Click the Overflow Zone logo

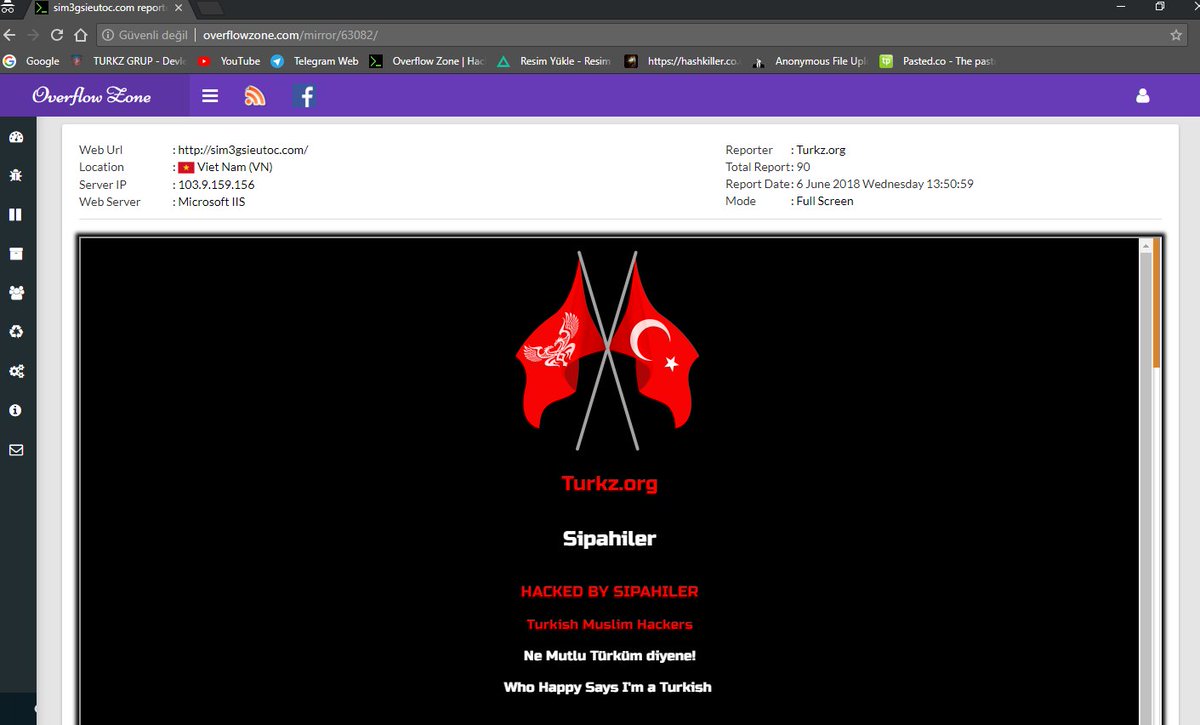pos(92,96)
